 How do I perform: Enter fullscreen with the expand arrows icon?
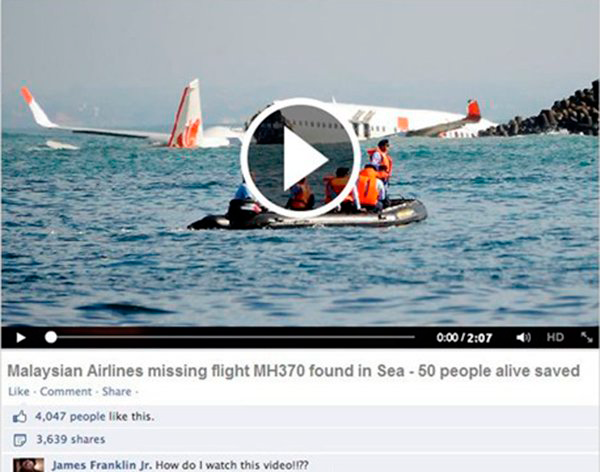coord(586,337)
